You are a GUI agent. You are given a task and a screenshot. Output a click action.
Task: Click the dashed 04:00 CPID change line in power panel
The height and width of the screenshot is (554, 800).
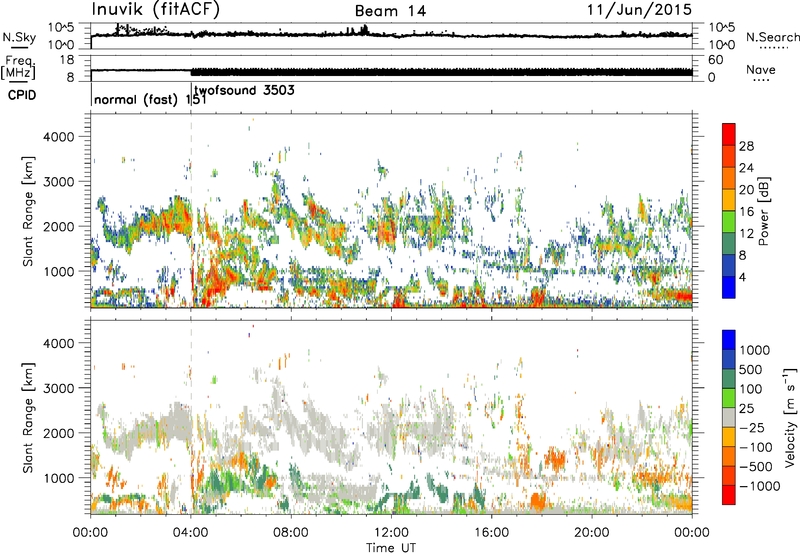pos(191,211)
